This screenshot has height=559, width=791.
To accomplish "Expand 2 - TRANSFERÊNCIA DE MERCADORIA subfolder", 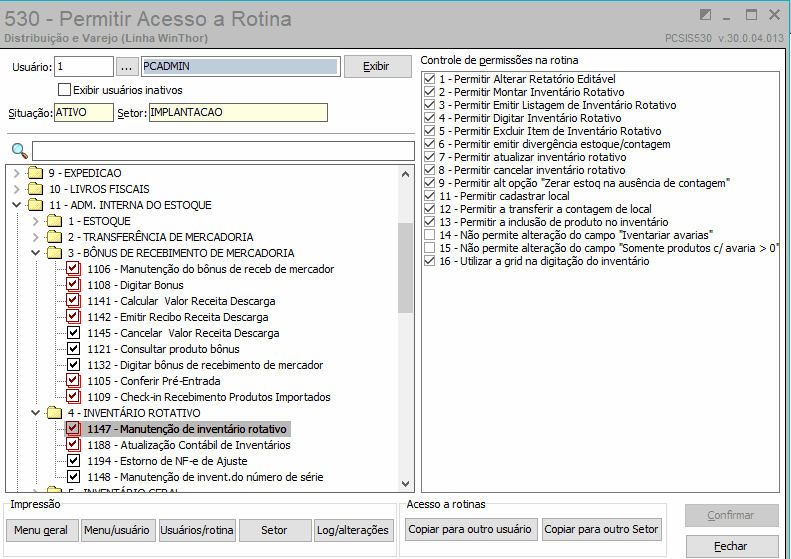I will pyautogui.click(x=35, y=237).
